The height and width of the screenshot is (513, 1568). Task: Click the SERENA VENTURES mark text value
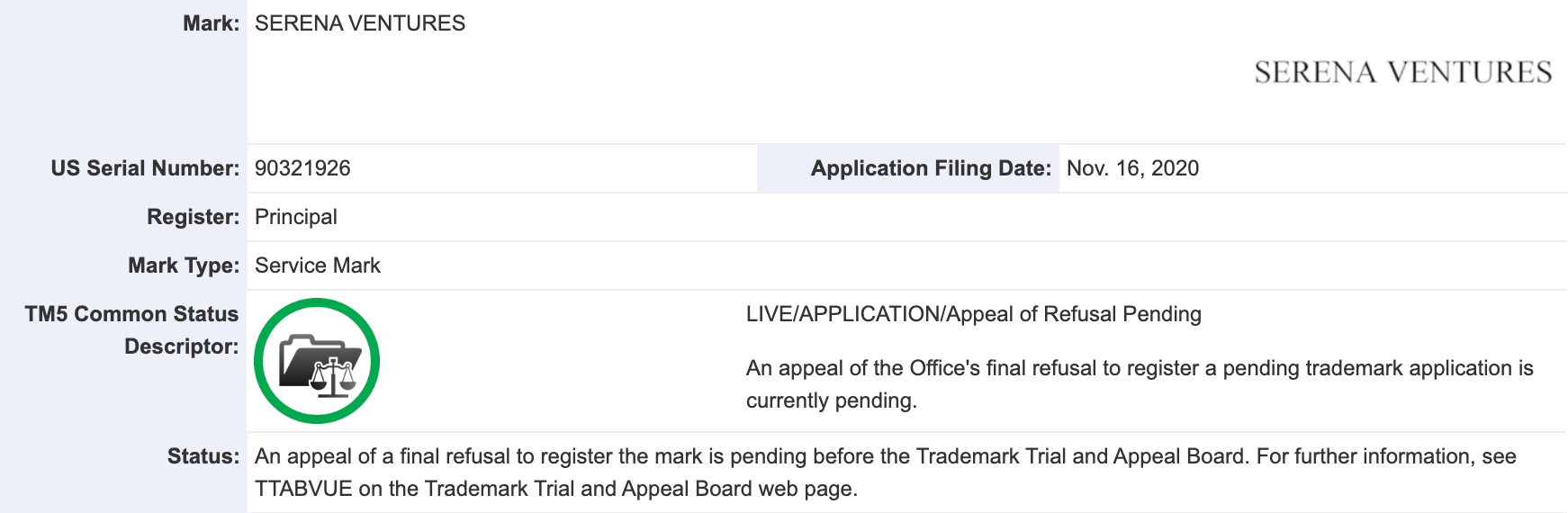click(360, 23)
